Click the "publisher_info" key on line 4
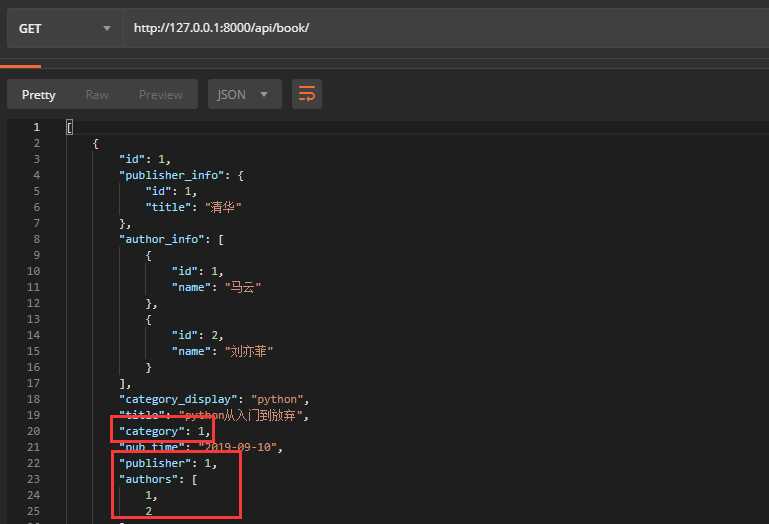The height and width of the screenshot is (524, 769). click(x=172, y=175)
